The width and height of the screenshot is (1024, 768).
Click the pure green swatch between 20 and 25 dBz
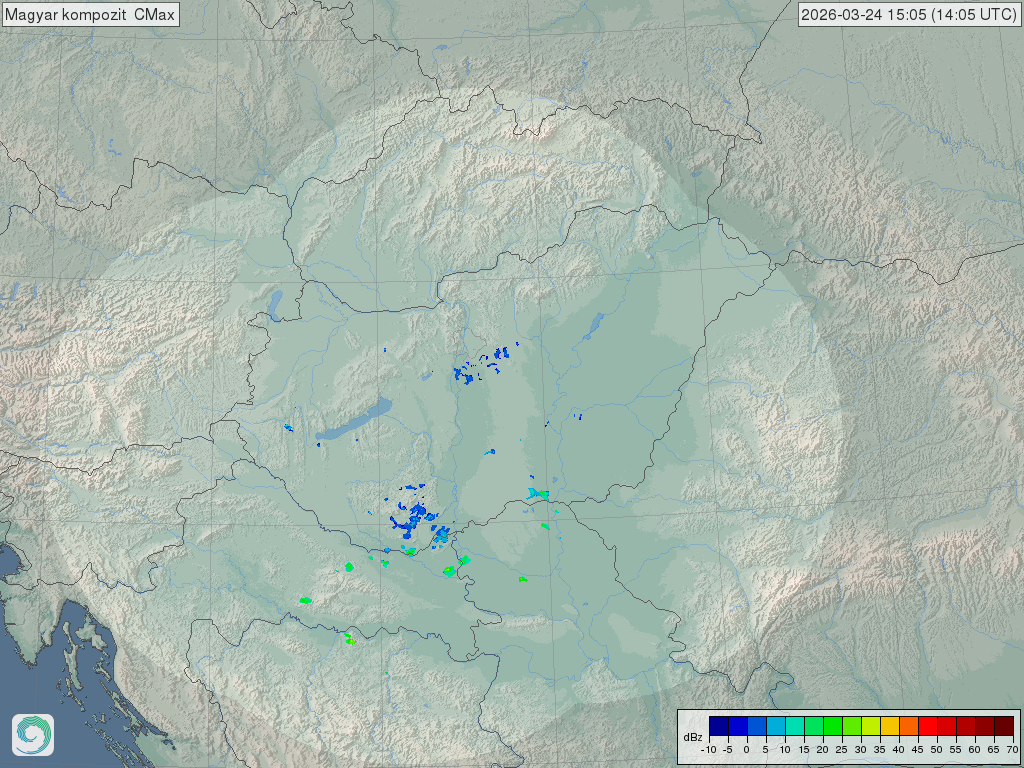(x=832, y=727)
